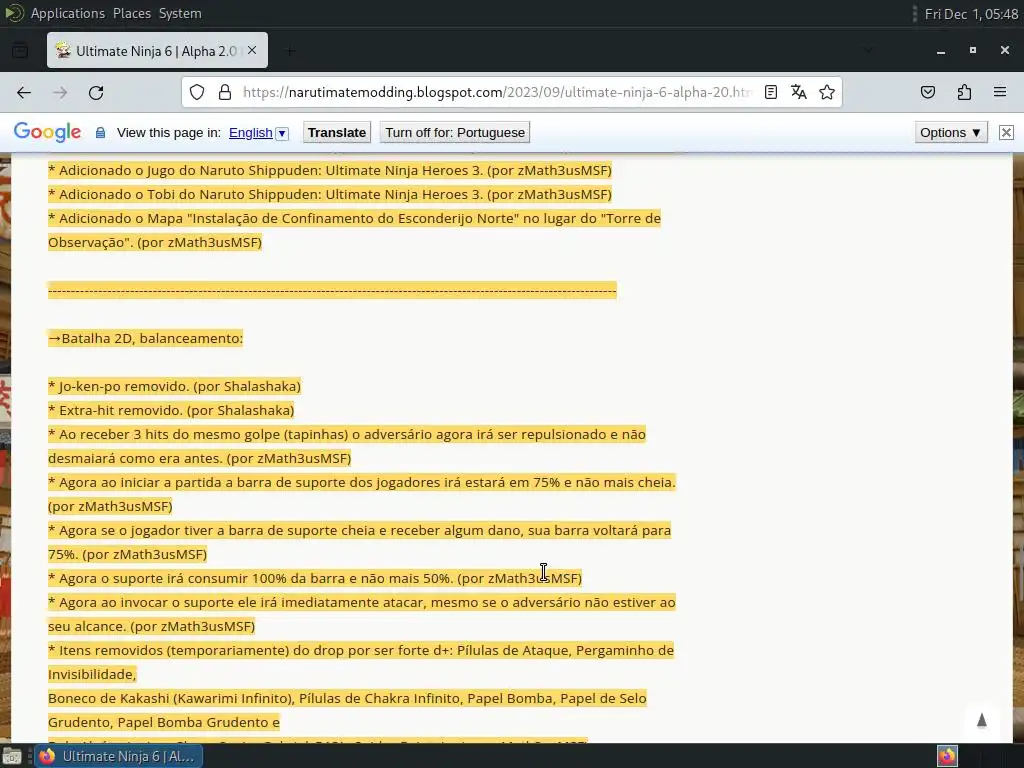This screenshot has height=768, width=1024.
Task: Turn off translation for Portuguese
Action: (455, 133)
